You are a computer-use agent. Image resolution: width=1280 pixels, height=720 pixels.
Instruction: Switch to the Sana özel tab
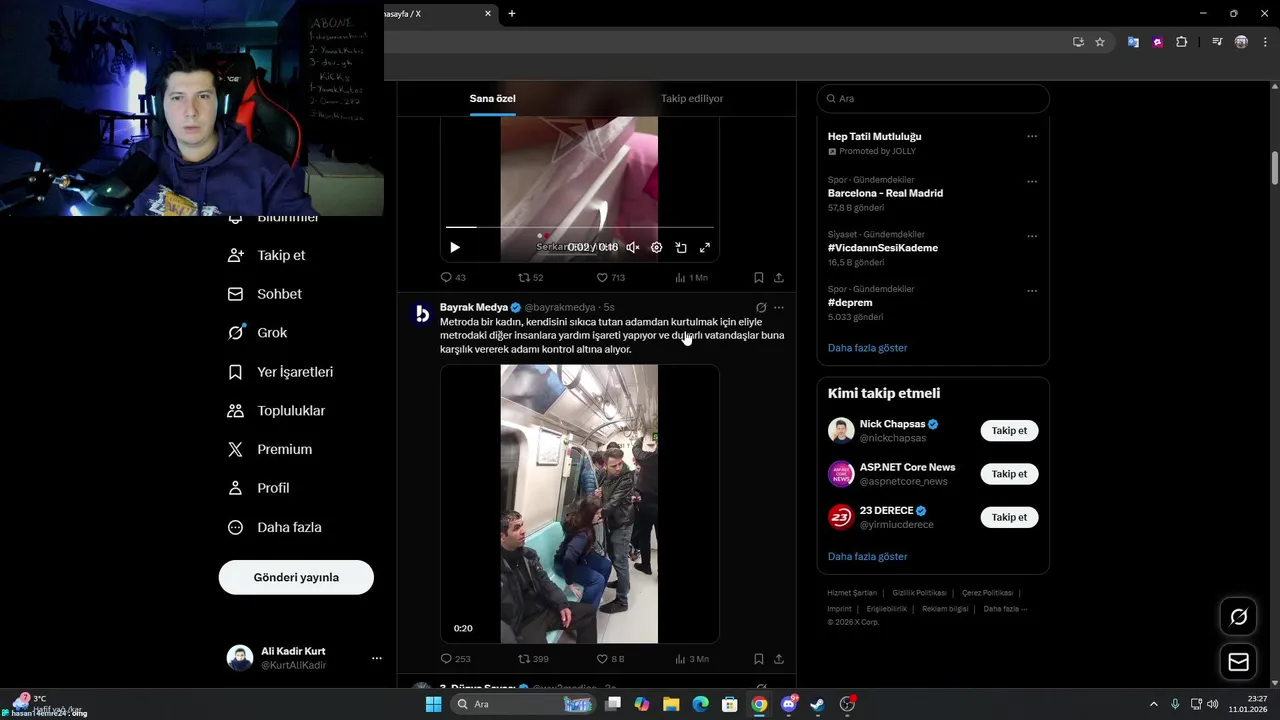point(492,98)
